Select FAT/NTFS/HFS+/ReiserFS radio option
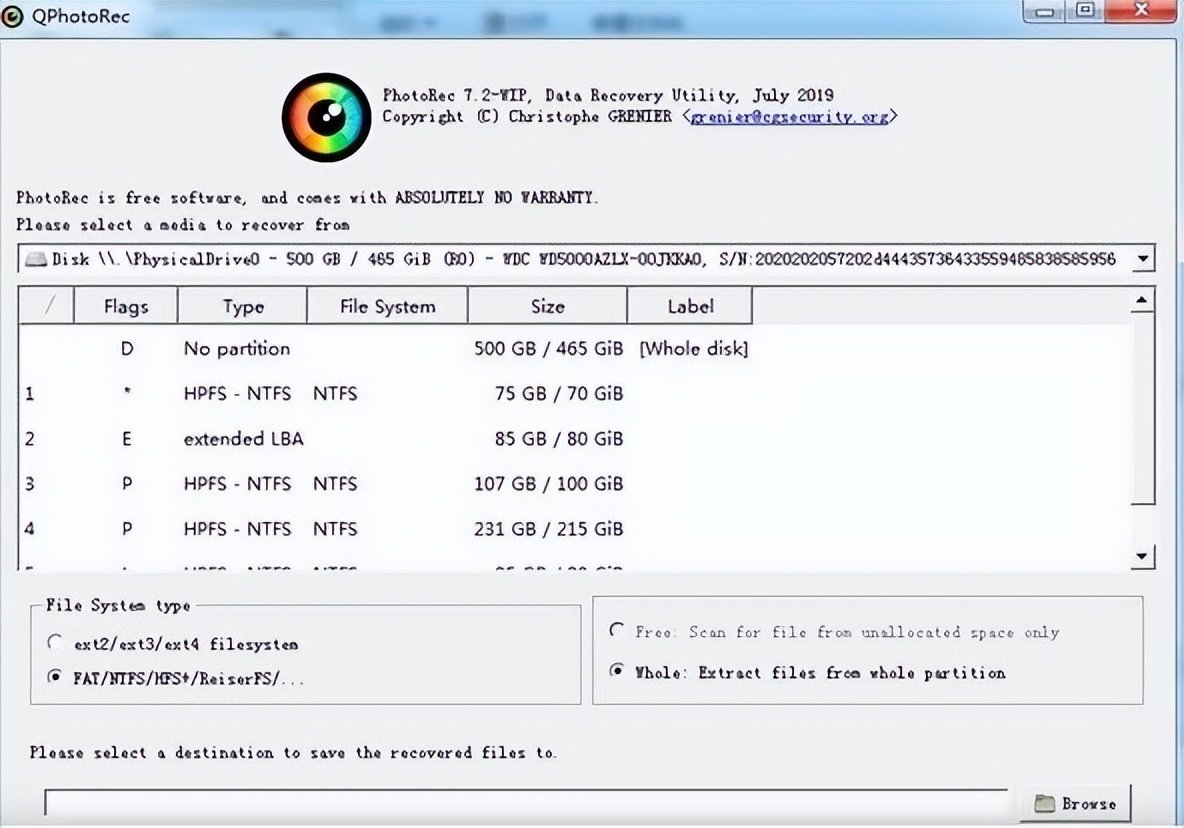Viewport: 1184px width, 828px height. 54,677
